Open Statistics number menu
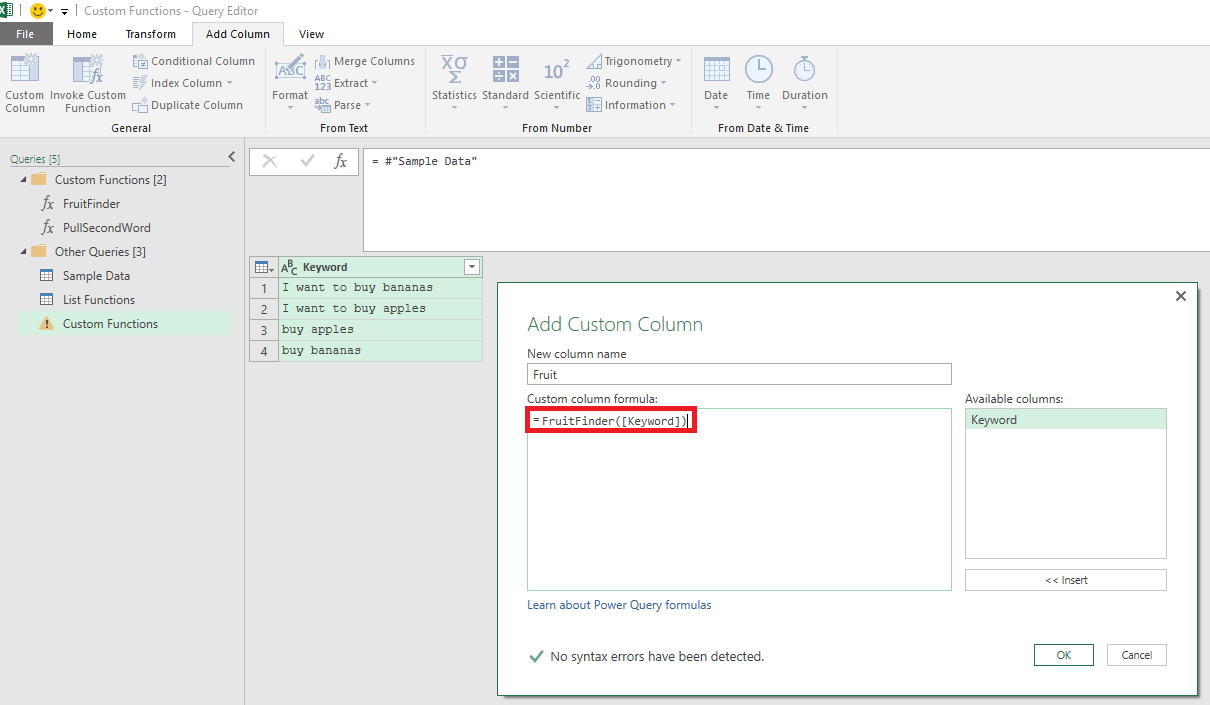 [x=454, y=84]
